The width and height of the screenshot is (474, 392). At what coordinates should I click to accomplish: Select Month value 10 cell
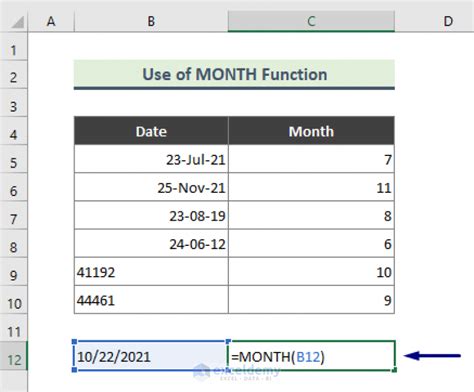pyautogui.click(x=311, y=272)
